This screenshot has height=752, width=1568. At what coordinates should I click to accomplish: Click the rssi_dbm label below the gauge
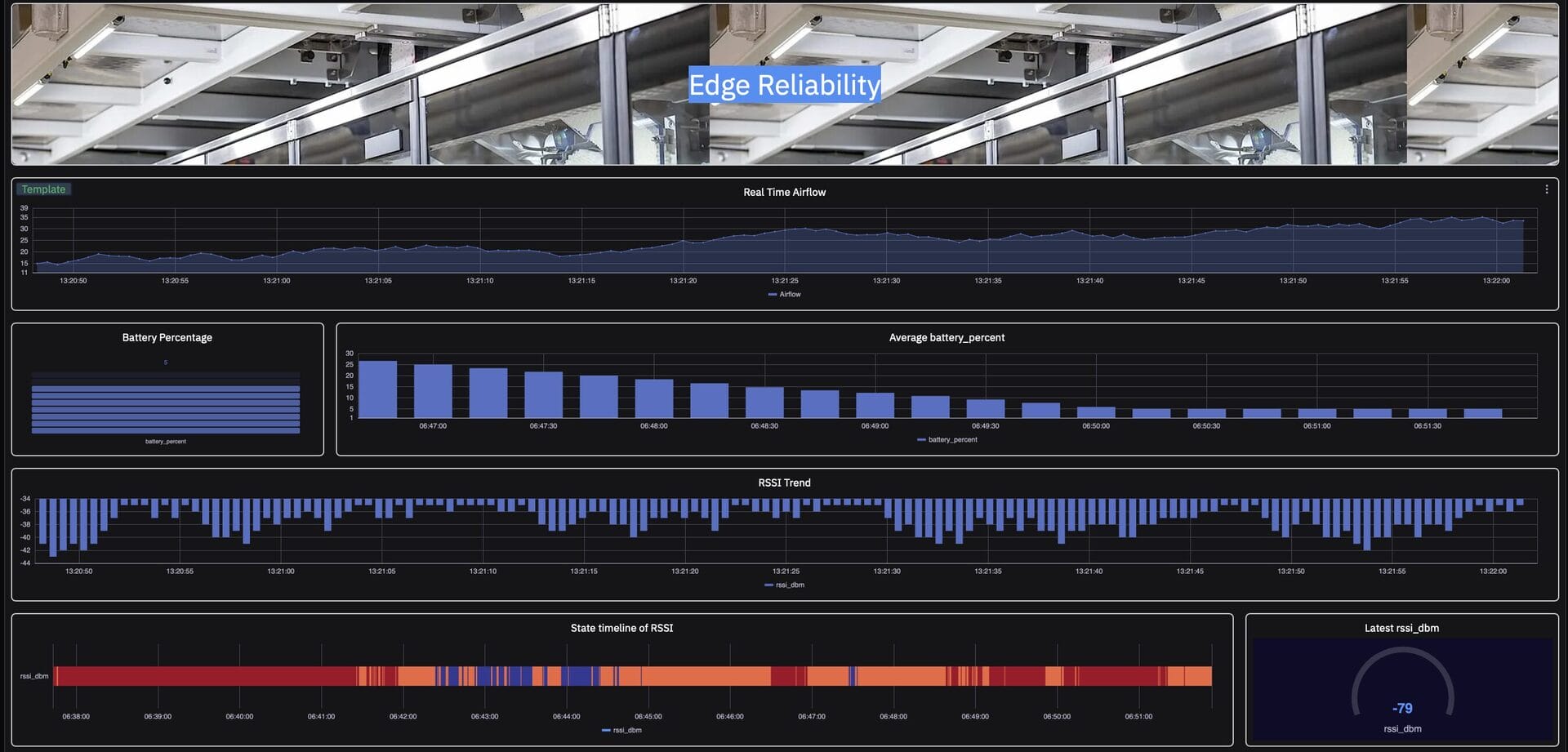tap(1402, 729)
